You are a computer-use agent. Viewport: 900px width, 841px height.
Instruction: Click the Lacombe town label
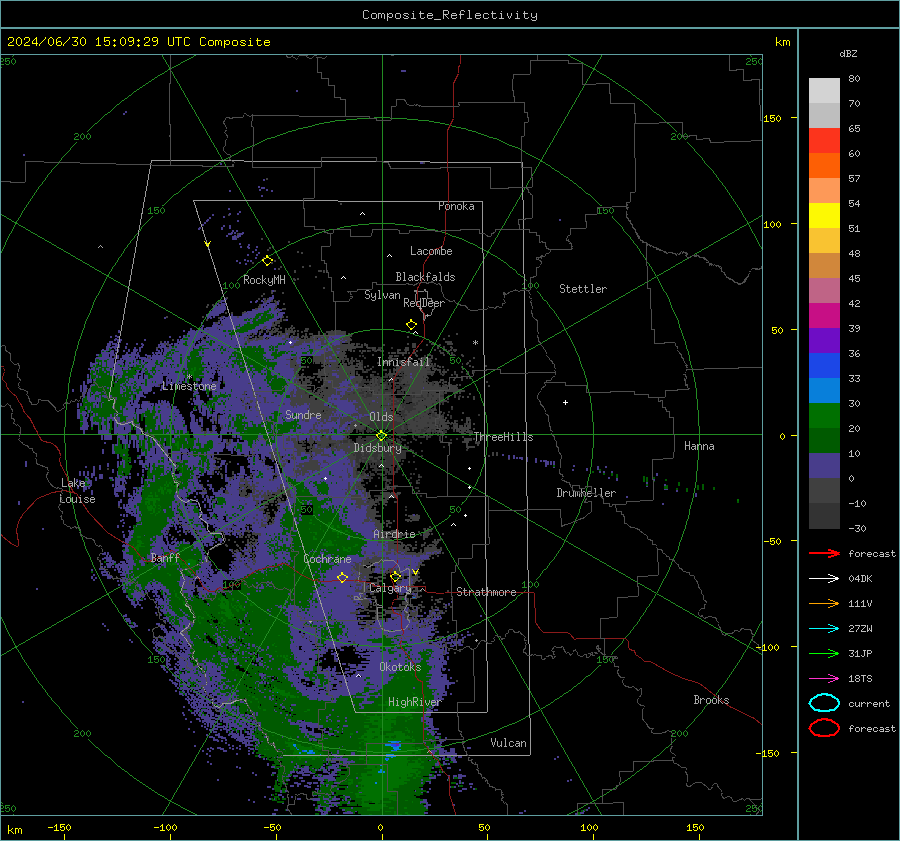click(x=431, y=251)
